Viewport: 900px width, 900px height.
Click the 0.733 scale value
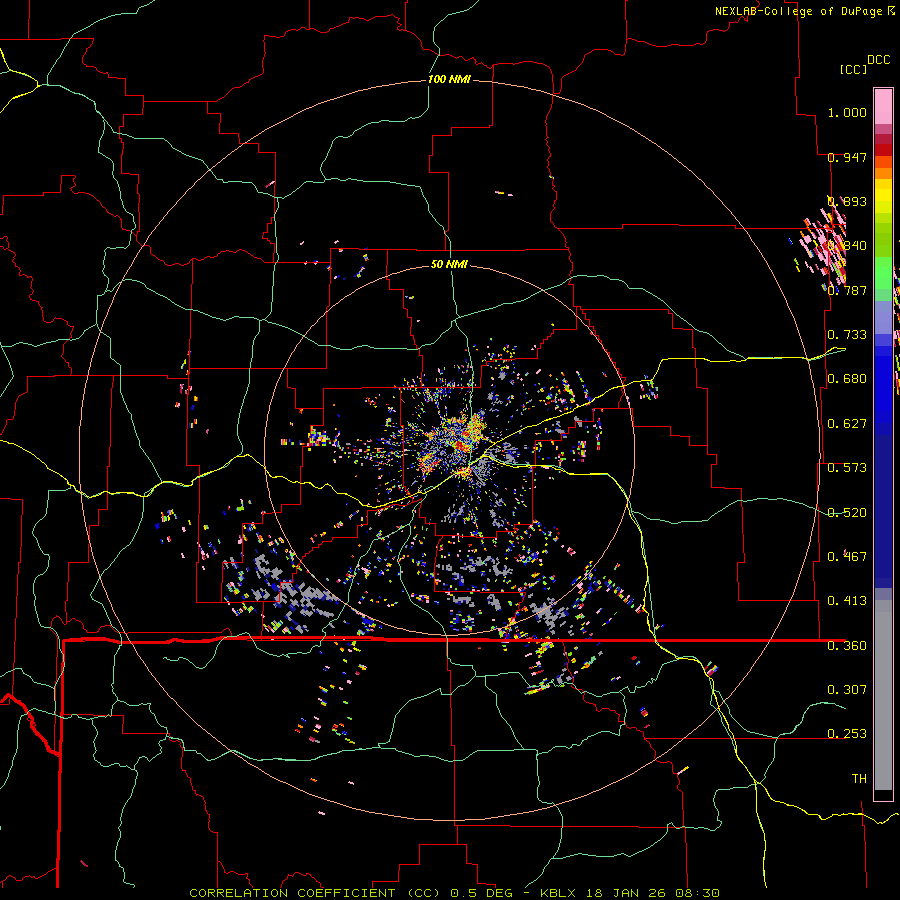coord(847,335)
